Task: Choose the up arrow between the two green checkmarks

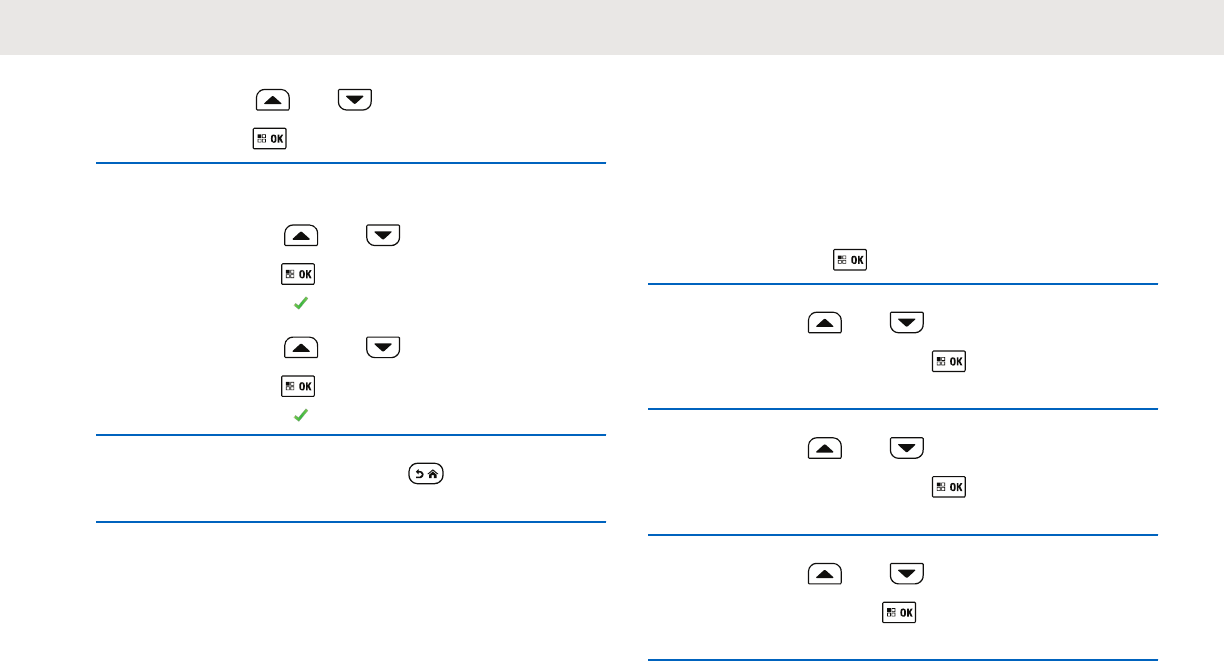Action: pyautogui.click(x=301, y=348)
